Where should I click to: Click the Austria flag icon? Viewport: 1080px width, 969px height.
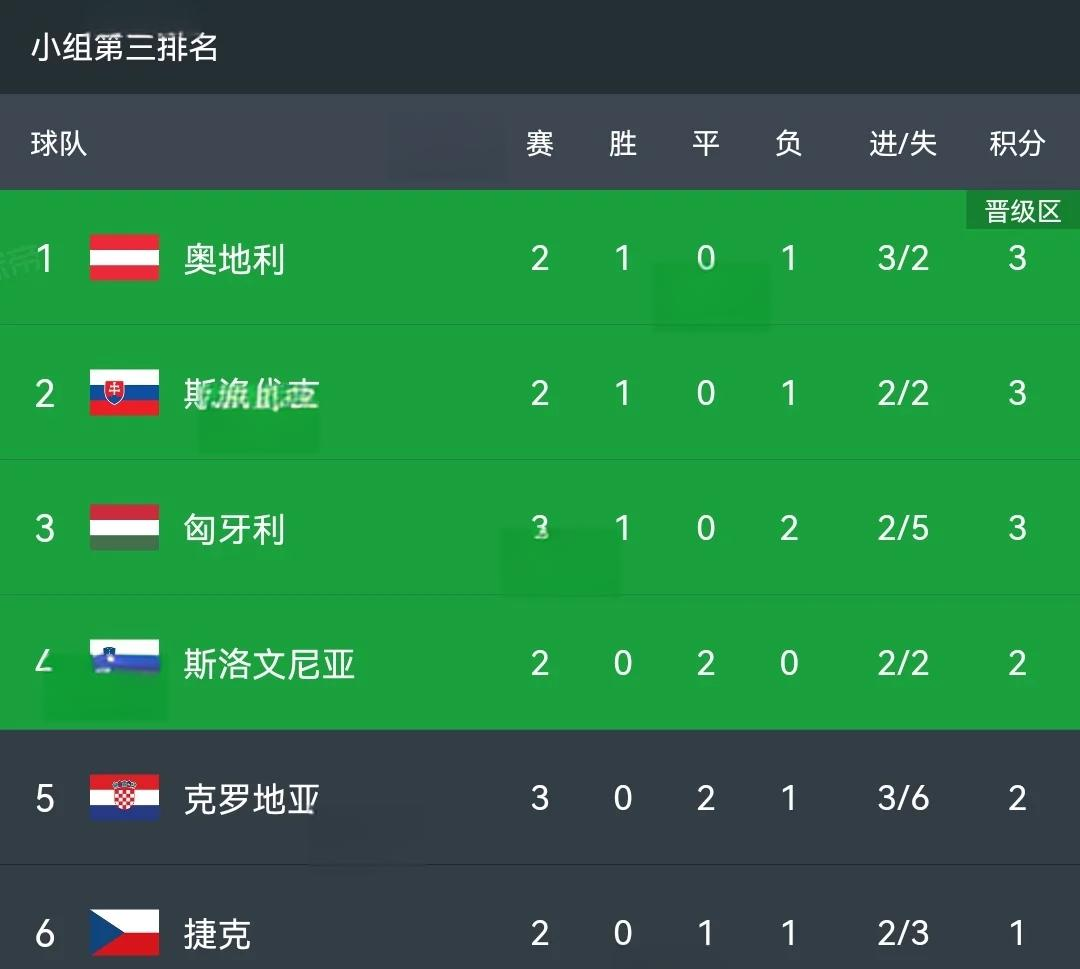(x=124, y=258)
